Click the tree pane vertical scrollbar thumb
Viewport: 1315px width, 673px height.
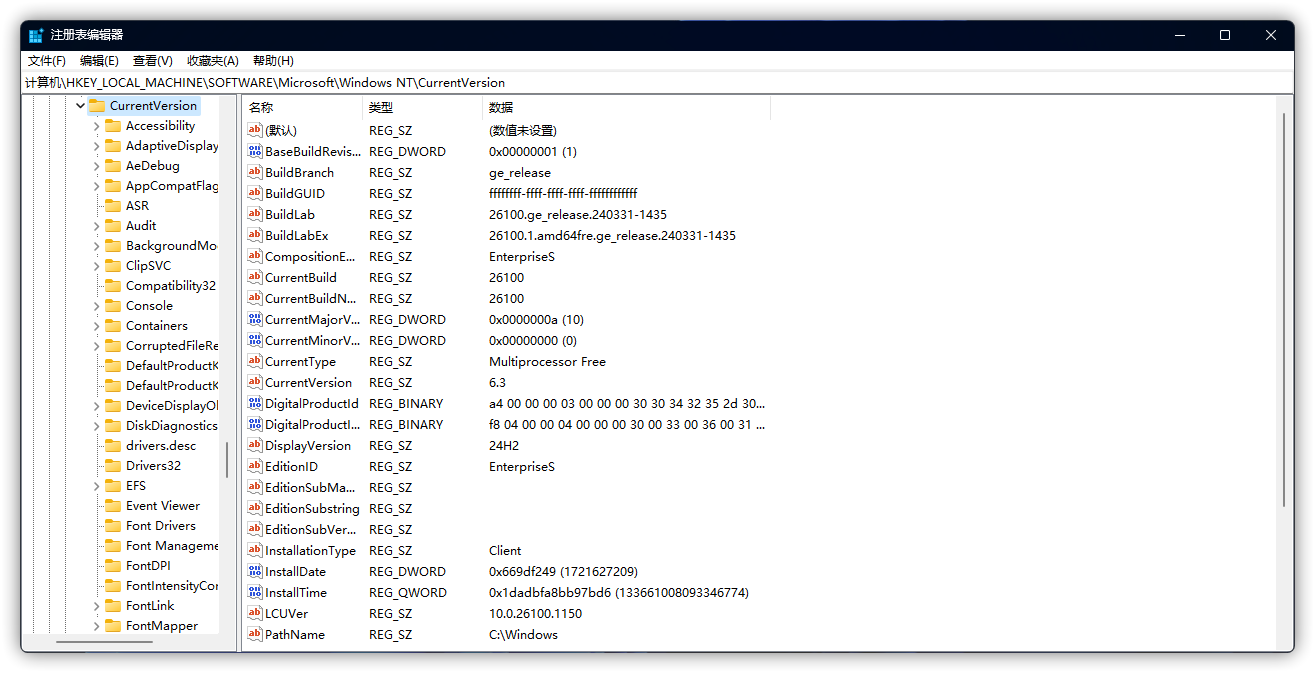click(227, 459)
